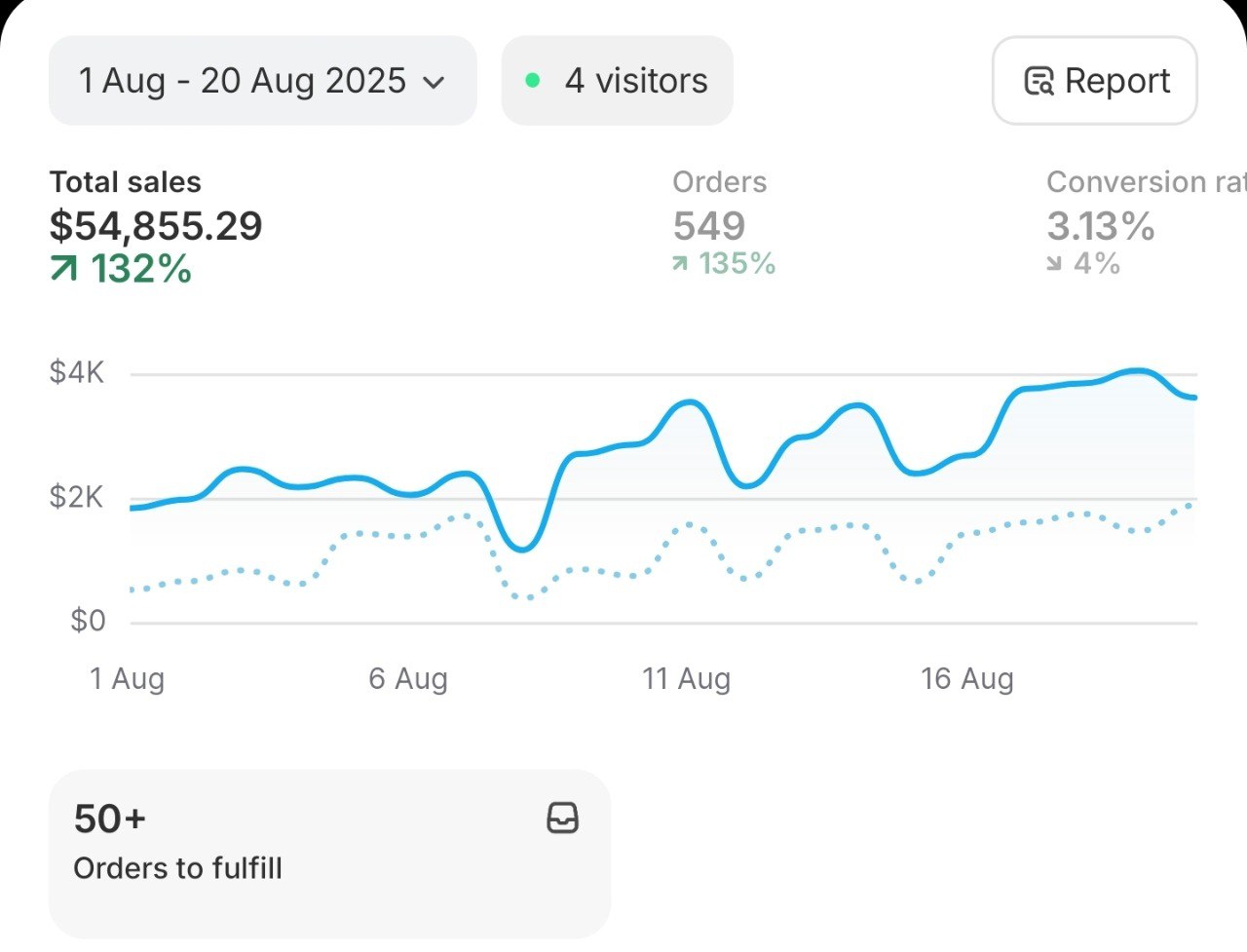Click the Report magnifier icon
The image size is (1247, 952).
(1039, 81)
